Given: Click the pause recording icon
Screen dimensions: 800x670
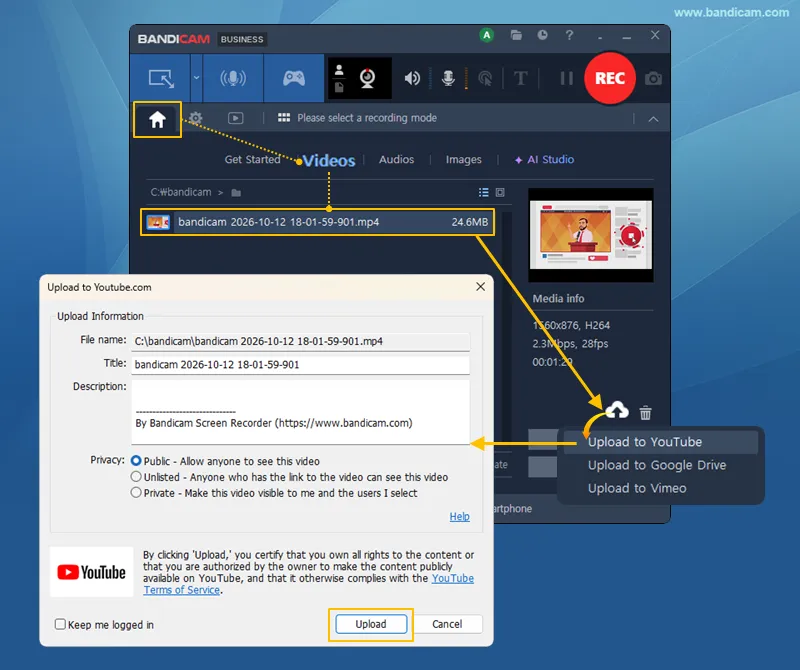Looking at the screenshot, I should pos(566,78).
